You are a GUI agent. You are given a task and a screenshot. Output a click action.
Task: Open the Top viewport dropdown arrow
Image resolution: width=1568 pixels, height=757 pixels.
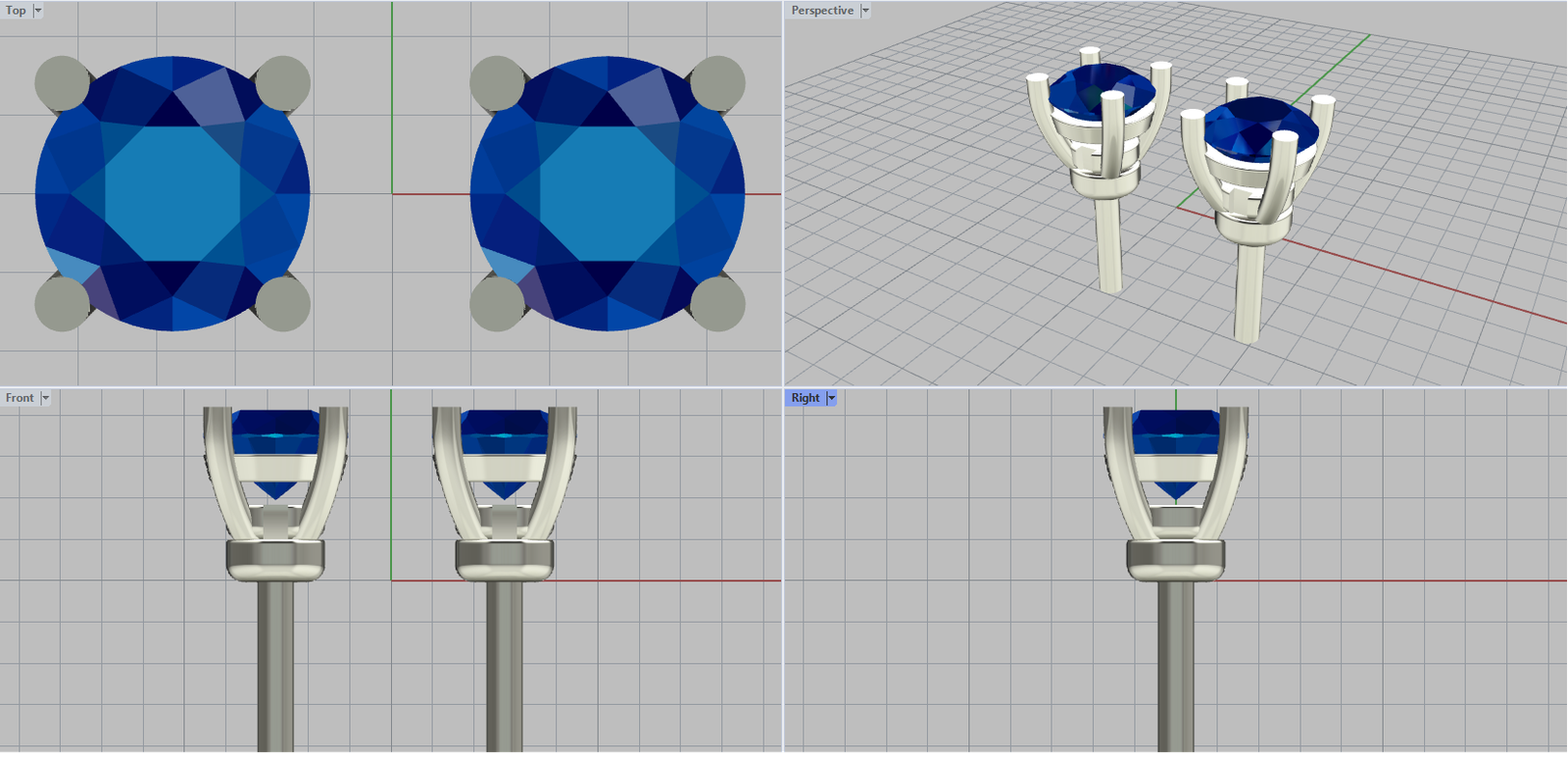[38, 11]
